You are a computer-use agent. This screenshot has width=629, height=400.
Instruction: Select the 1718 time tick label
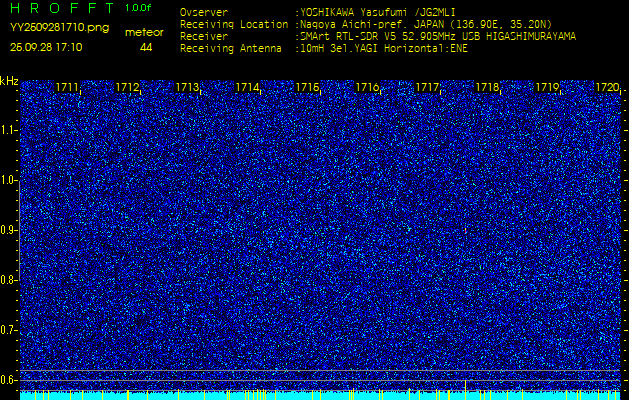tap(487, 88)
